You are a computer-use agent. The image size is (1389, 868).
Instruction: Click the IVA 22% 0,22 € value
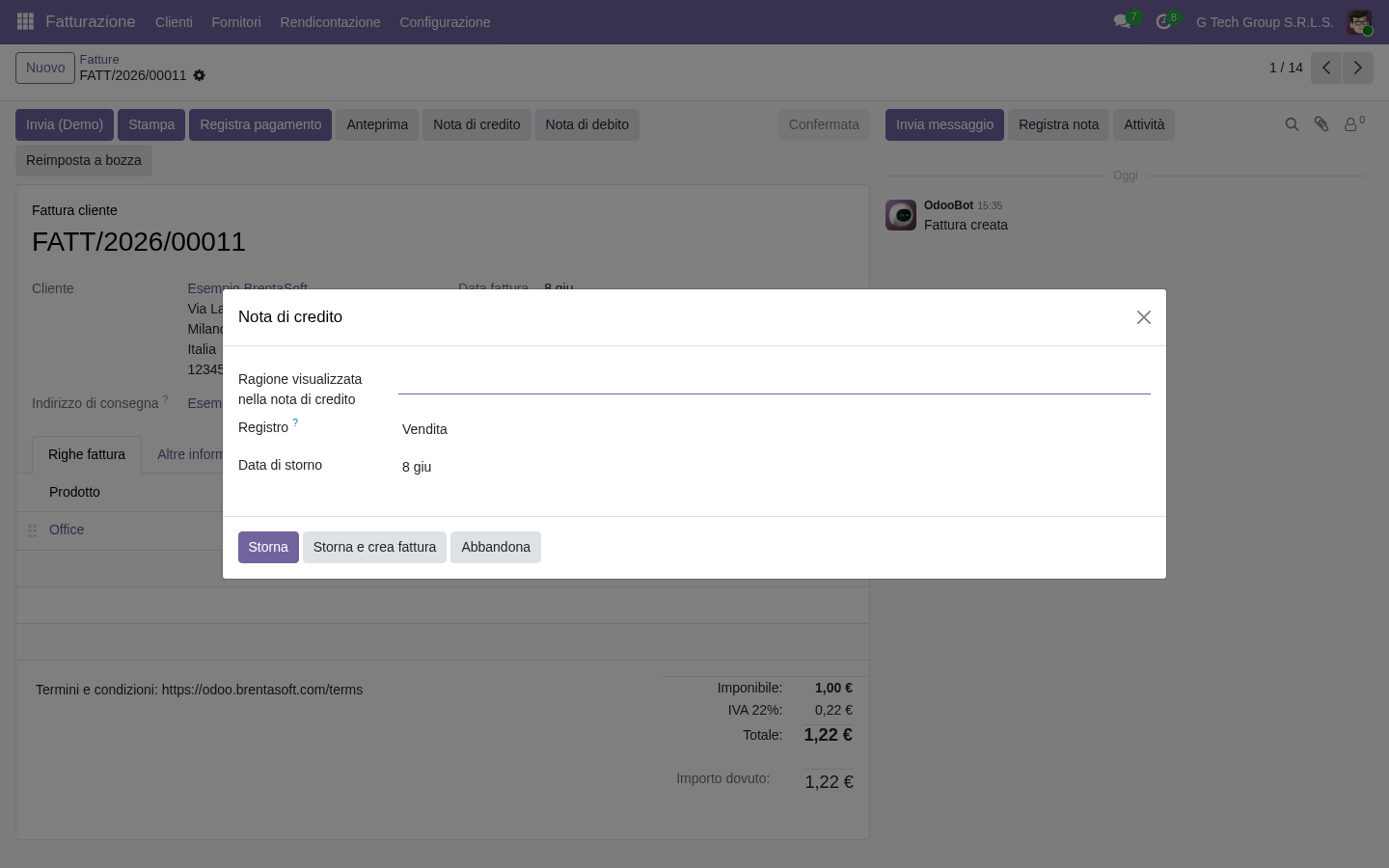point(833,710)
